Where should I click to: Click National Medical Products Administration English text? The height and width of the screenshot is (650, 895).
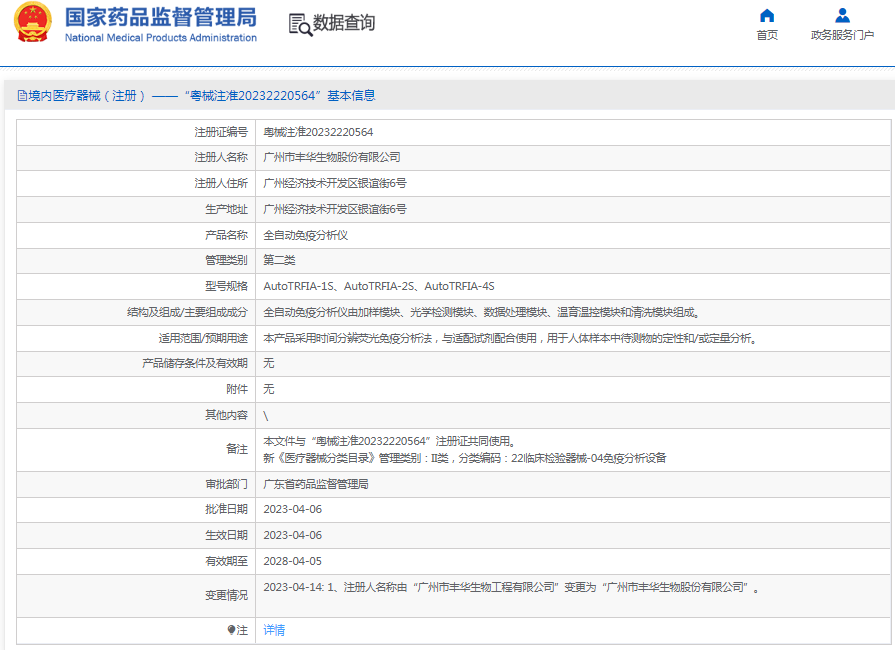(x=160, y=38)
